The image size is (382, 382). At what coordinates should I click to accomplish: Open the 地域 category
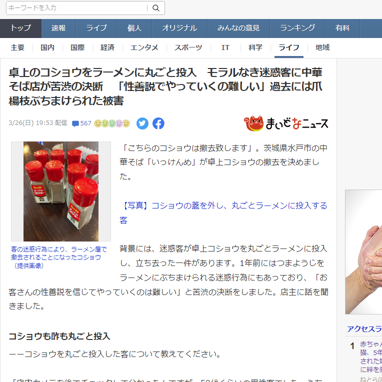point(322,48)
